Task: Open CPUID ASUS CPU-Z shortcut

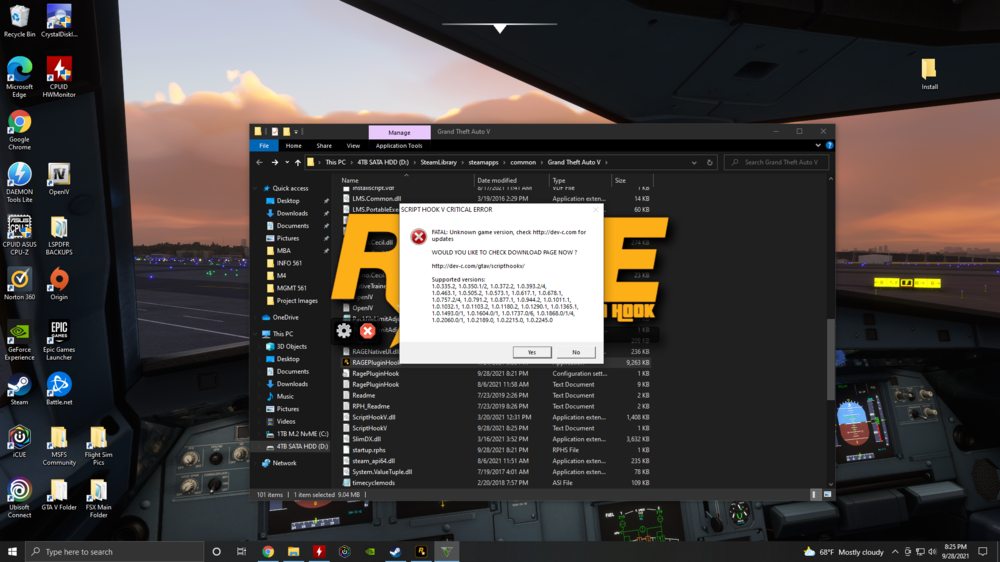Action: pos(19,235)
